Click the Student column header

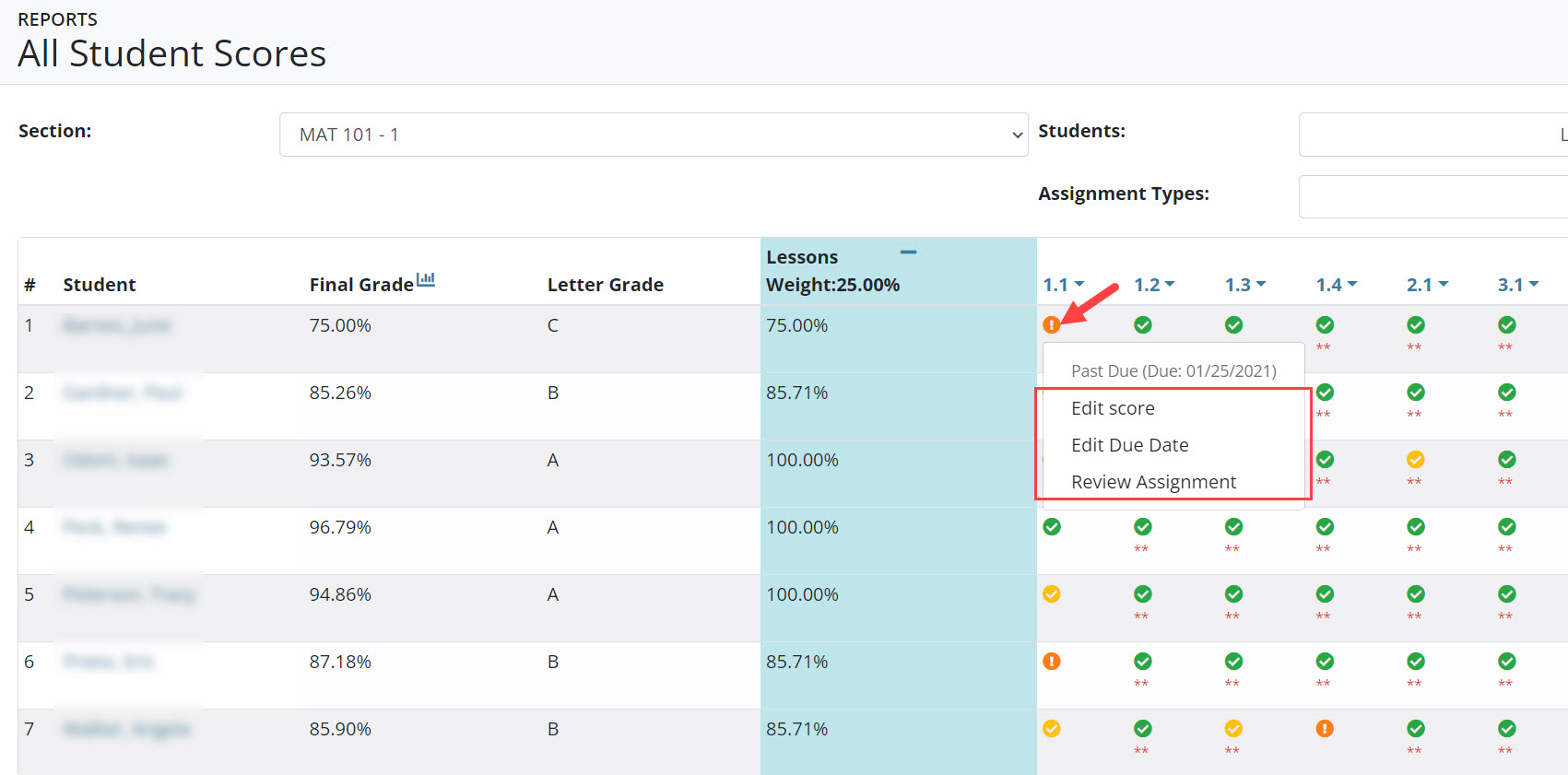(100, 285)
